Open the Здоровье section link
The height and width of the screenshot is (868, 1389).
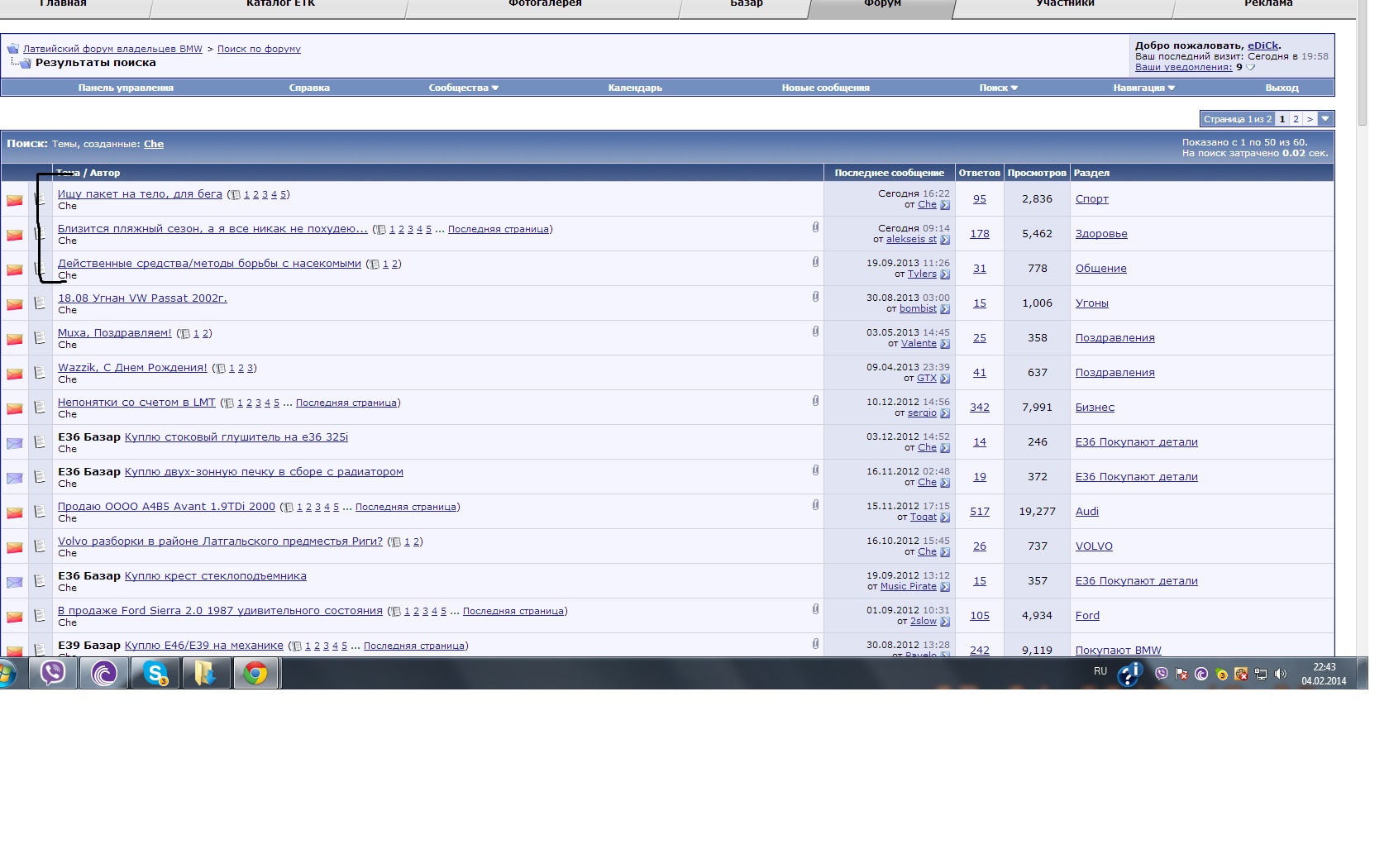pyautogui.click(x=1100, y=234)
